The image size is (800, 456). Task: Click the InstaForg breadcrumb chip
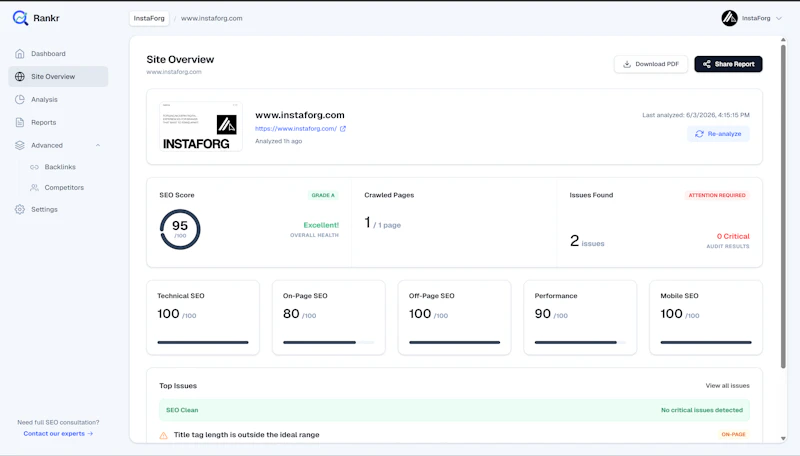click(x=149, y=18)
